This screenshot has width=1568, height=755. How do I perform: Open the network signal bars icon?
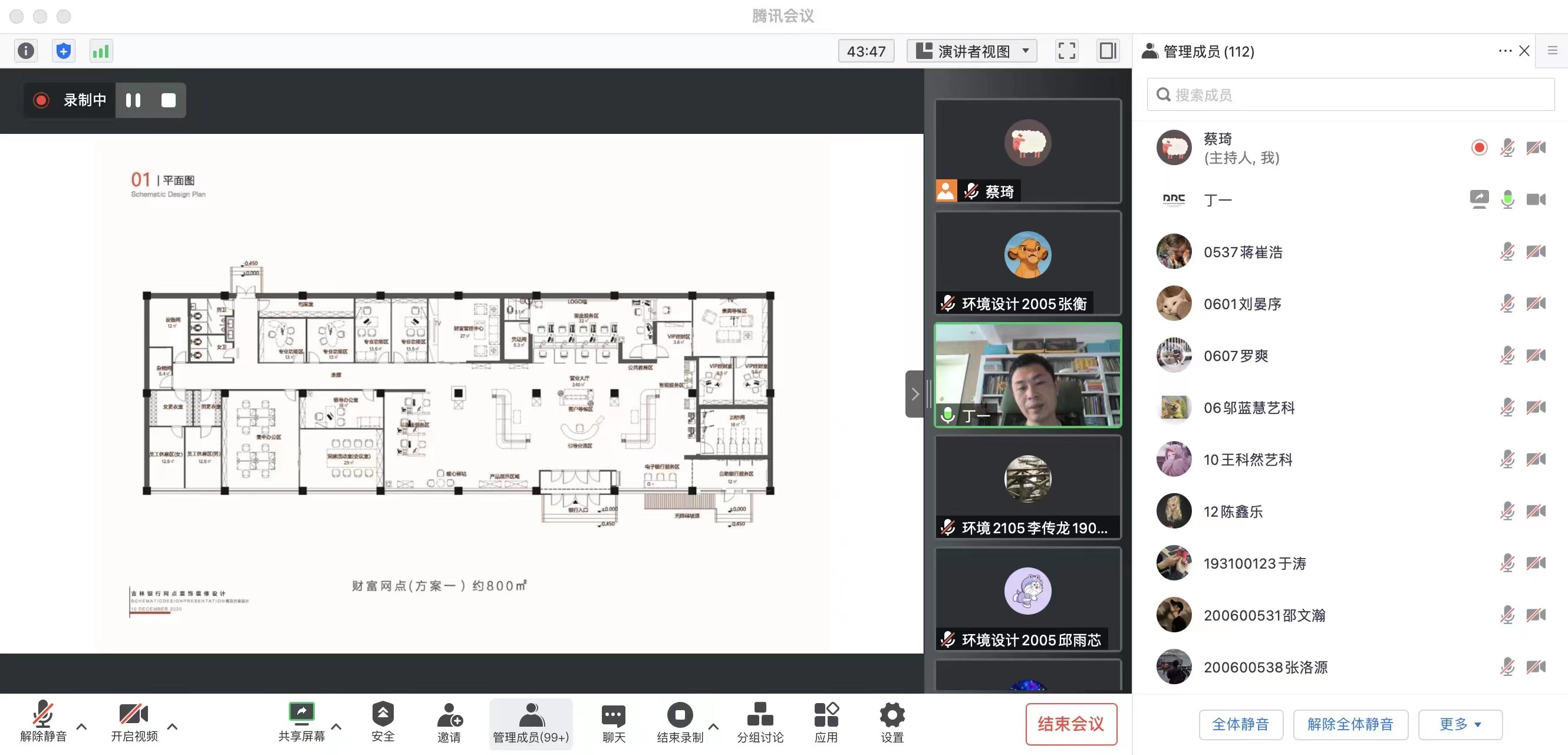(x=101, y=51)
